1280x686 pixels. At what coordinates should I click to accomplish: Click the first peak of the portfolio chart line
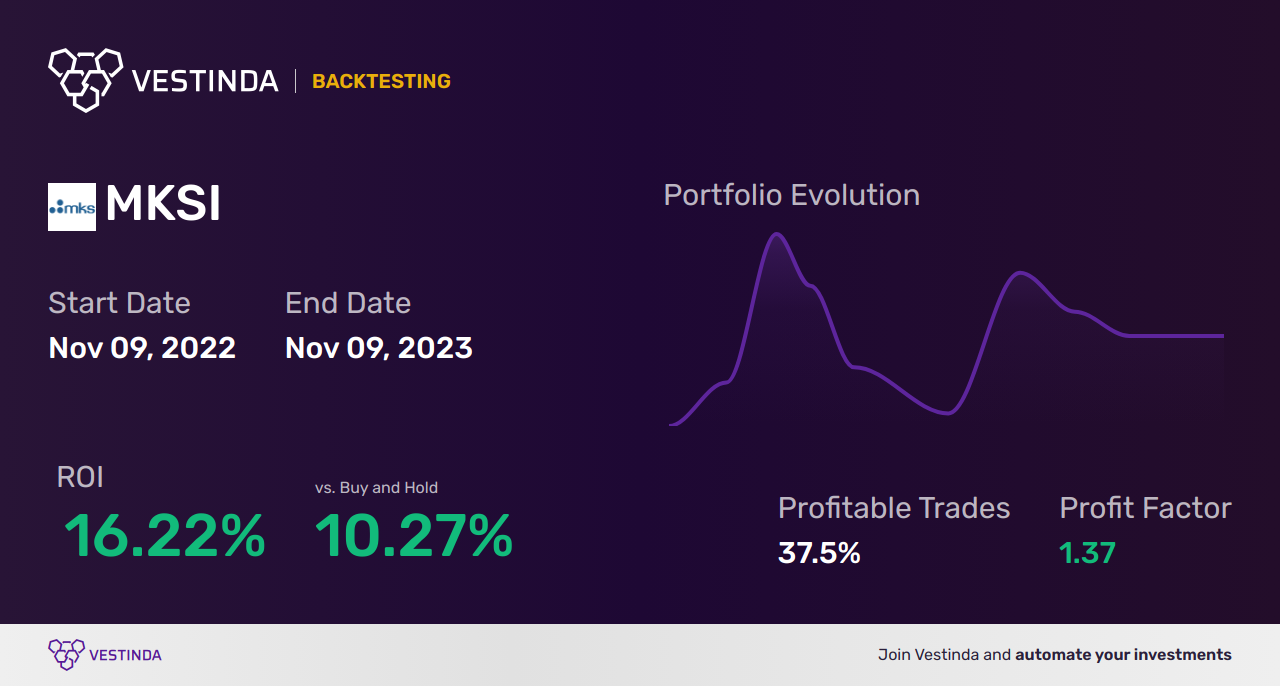(x=776, y=235)
